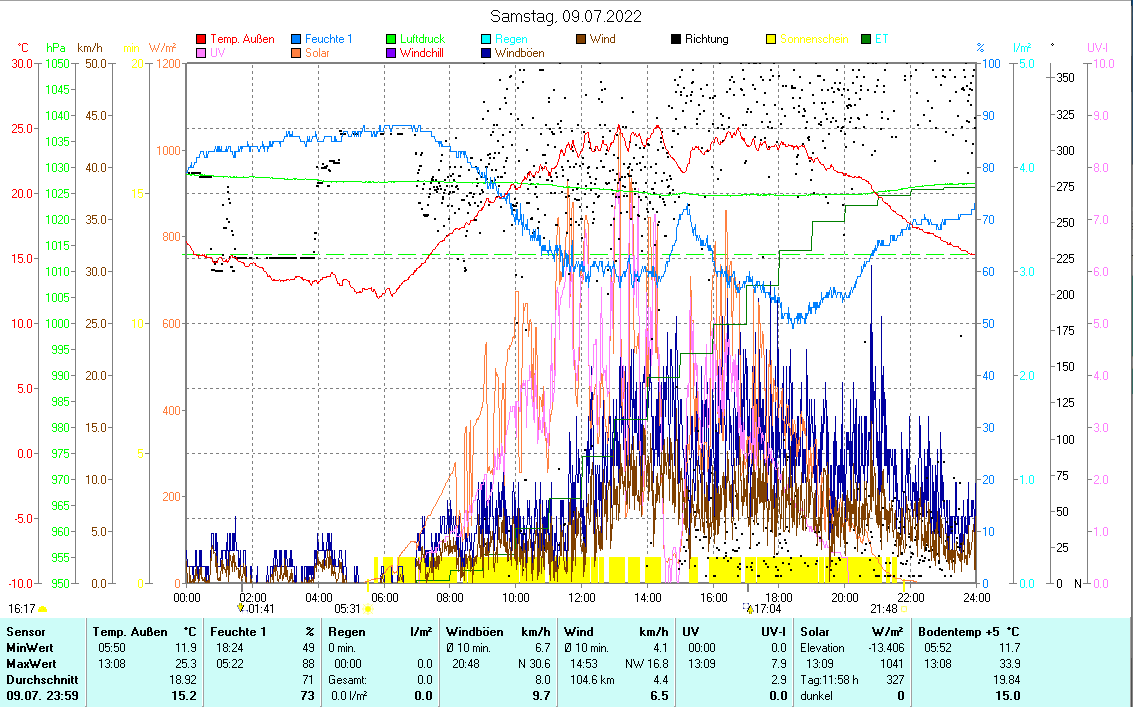Select the purple Windchill legend swatch
Image resolution: width=1133 pixels, height=707 pixels.
391,53
